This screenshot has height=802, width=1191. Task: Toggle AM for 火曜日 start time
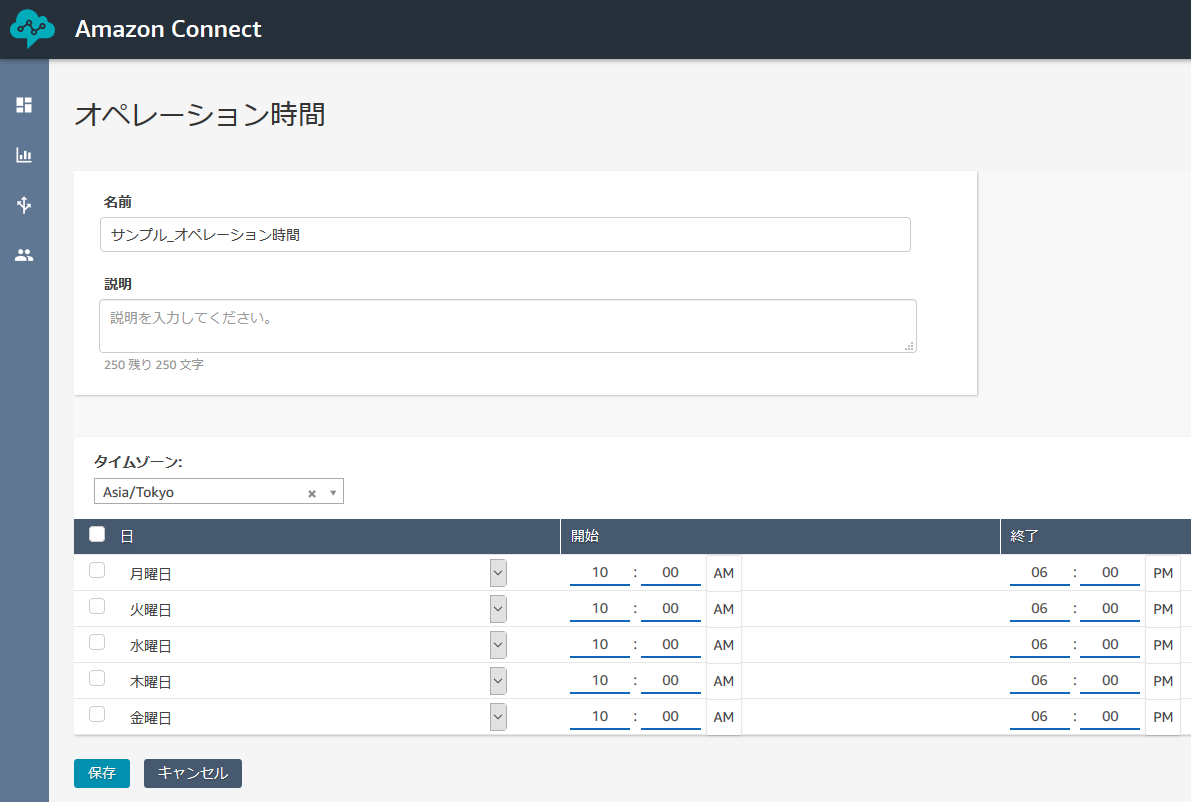(724, 609)
